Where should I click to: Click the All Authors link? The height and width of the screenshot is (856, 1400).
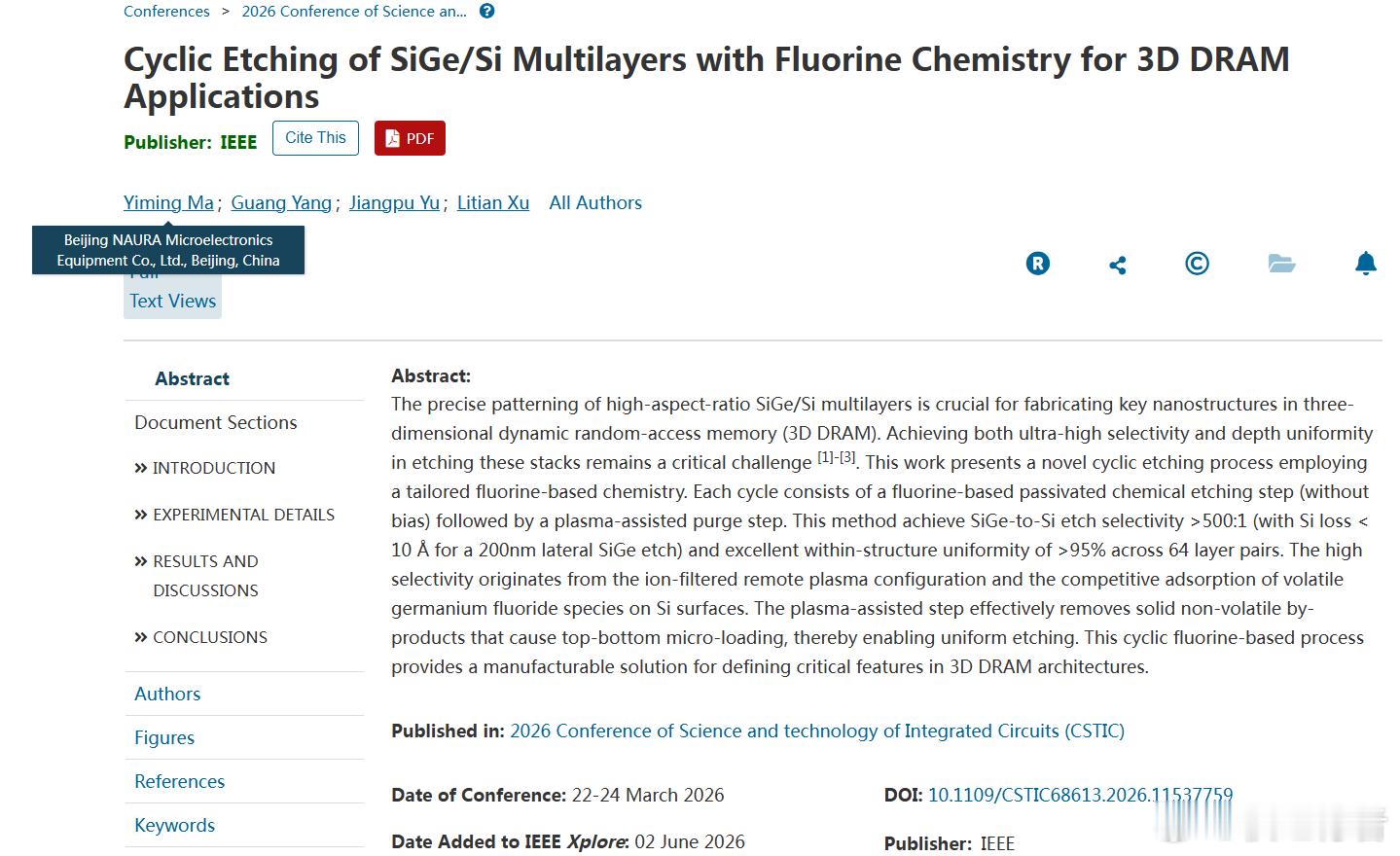(595, 202)
